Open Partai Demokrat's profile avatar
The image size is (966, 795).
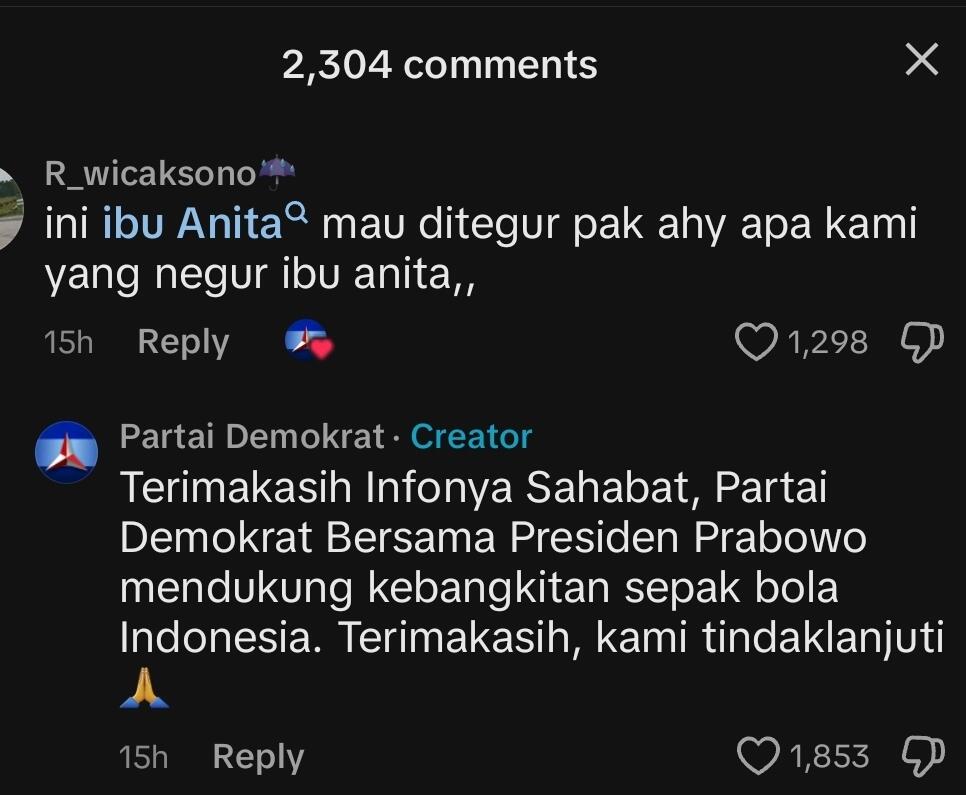63,452
